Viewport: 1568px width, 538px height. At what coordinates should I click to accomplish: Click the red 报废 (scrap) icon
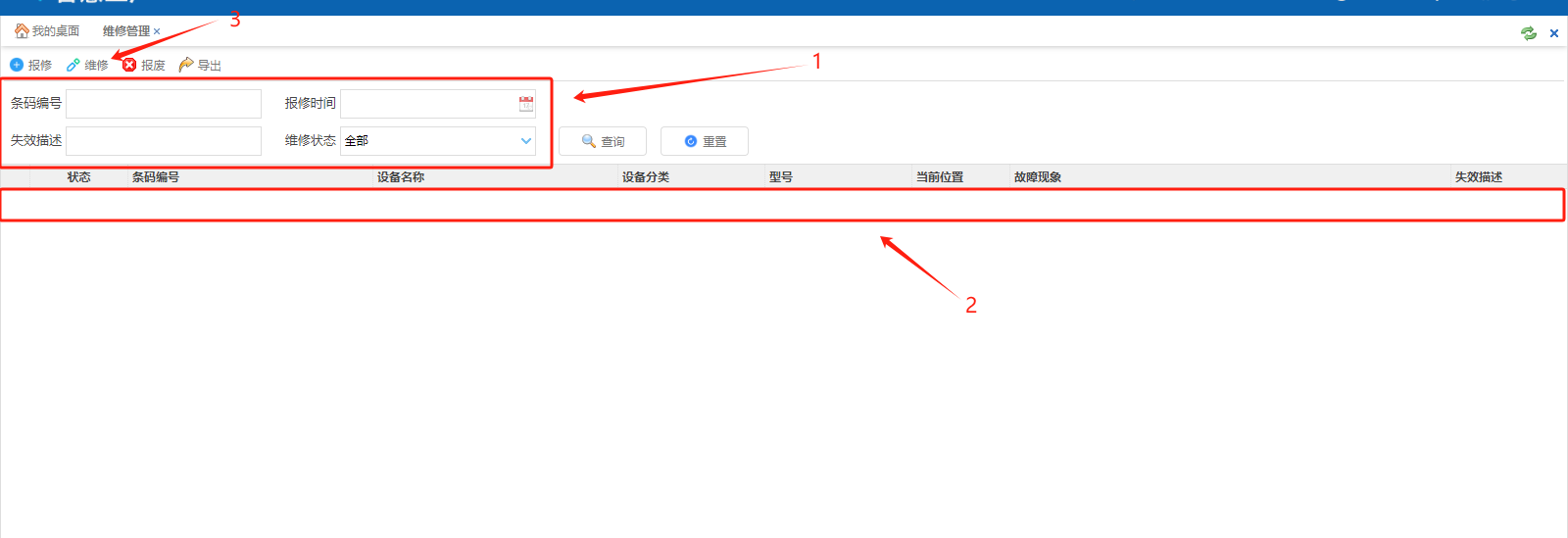(129, 65)
